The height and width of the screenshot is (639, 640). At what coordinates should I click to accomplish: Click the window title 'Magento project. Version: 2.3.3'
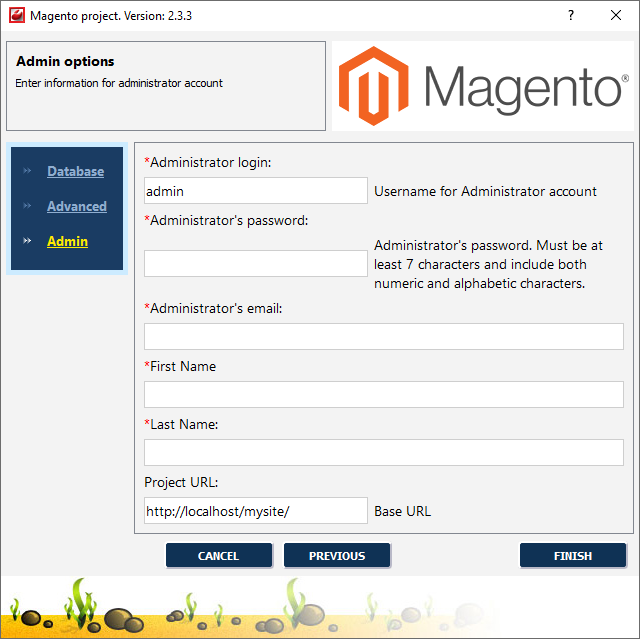click(111, 16)
